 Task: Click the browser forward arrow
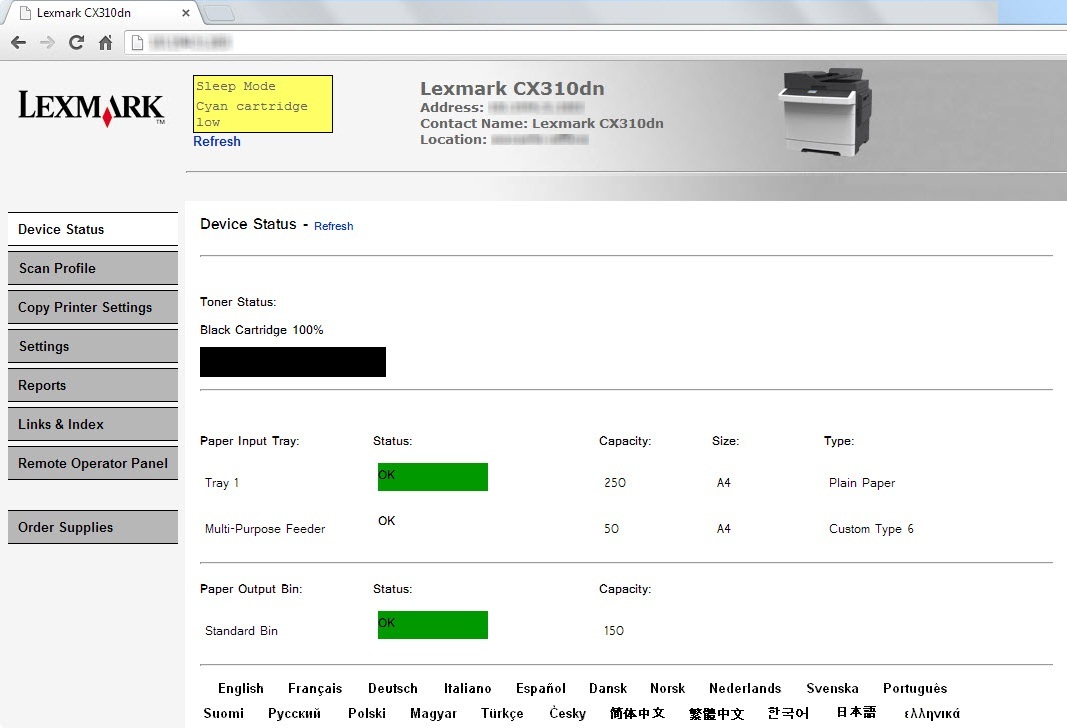point(46,42)
